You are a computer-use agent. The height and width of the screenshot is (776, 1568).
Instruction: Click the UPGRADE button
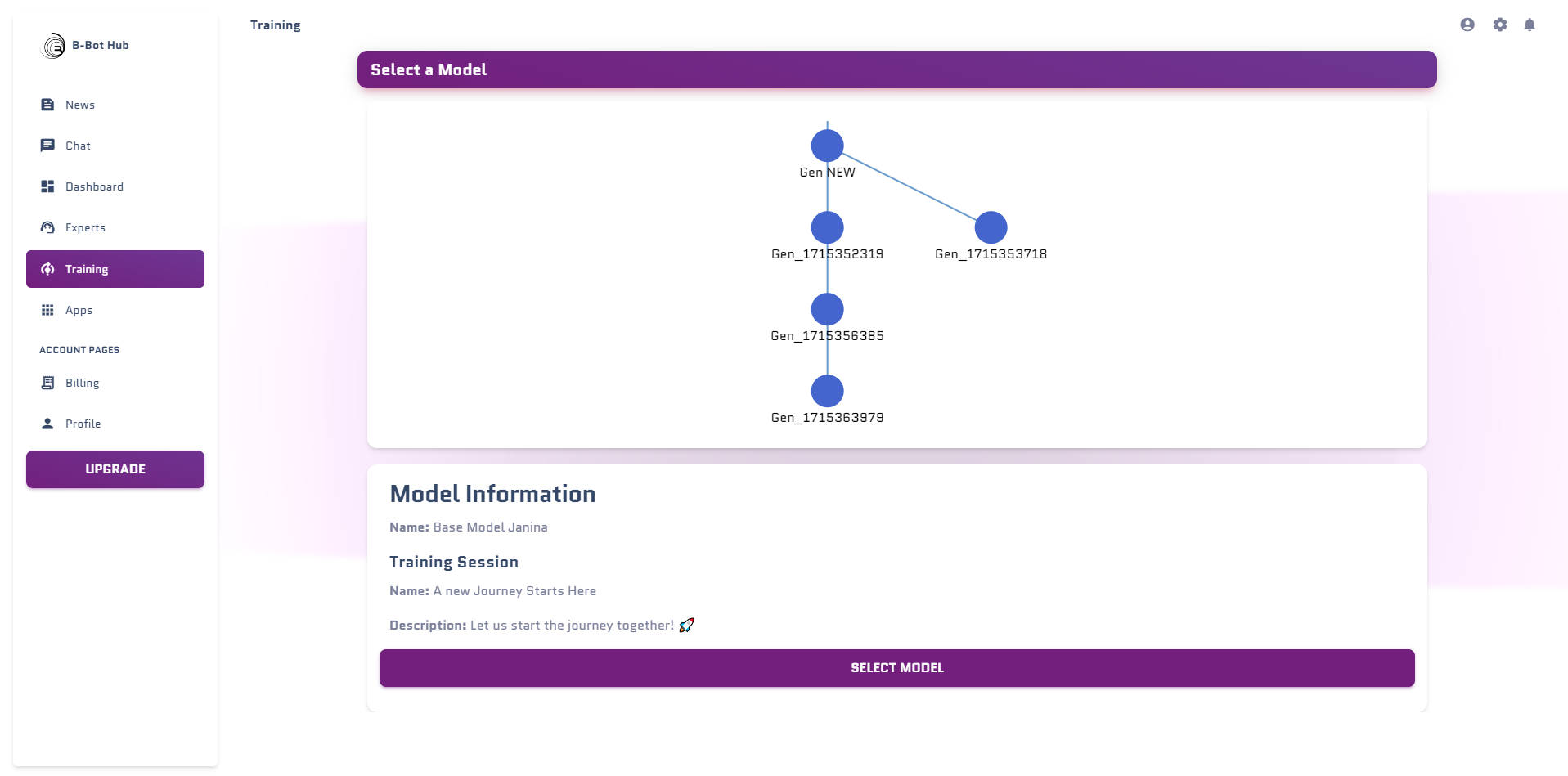(x=115, y=469)
